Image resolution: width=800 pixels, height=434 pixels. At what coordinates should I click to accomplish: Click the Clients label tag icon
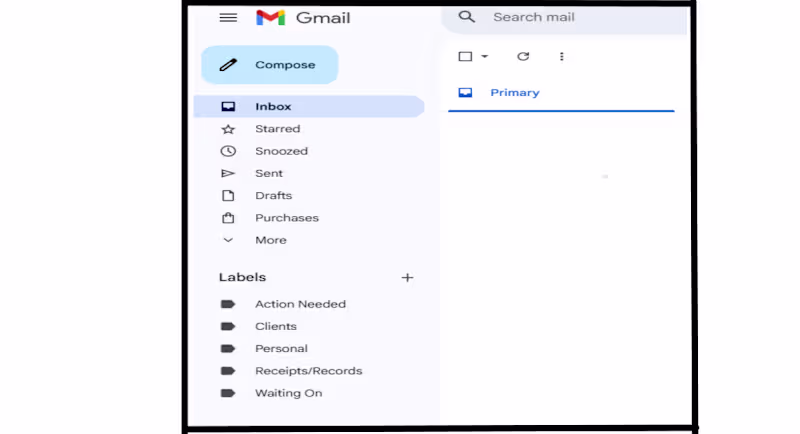point(228,326)
